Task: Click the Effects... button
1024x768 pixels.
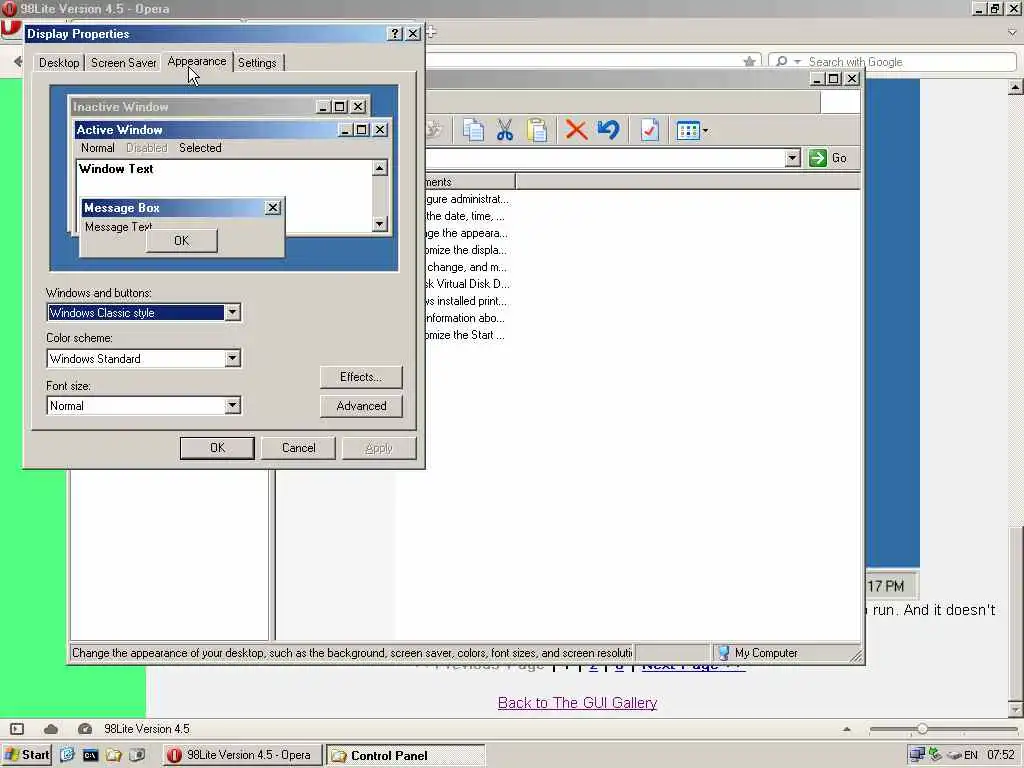Action: pyautogui.click(x=360, y=377)
